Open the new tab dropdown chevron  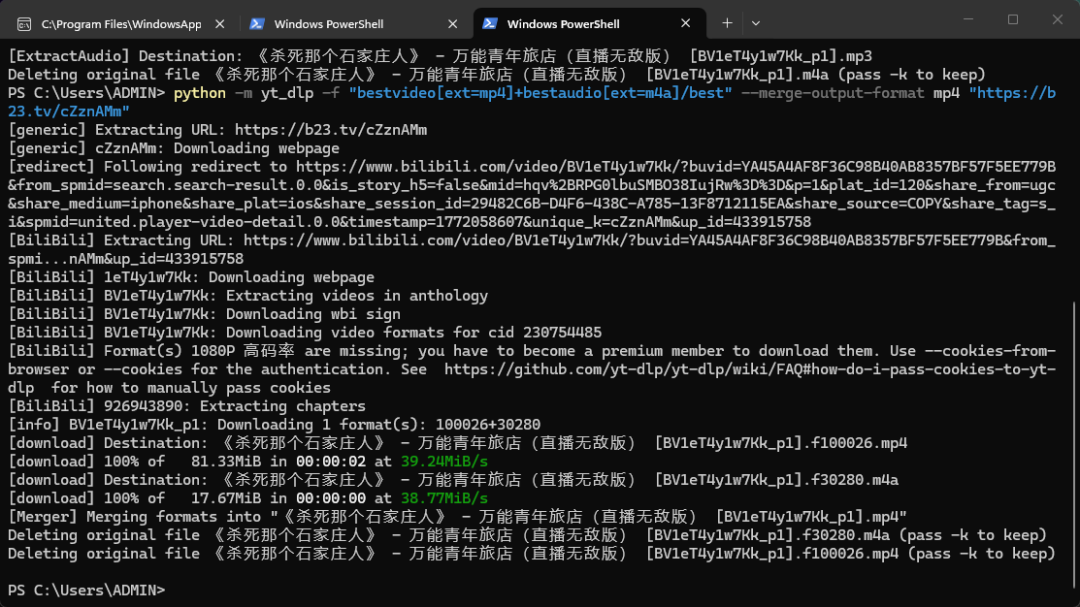(x=758, y=22)
